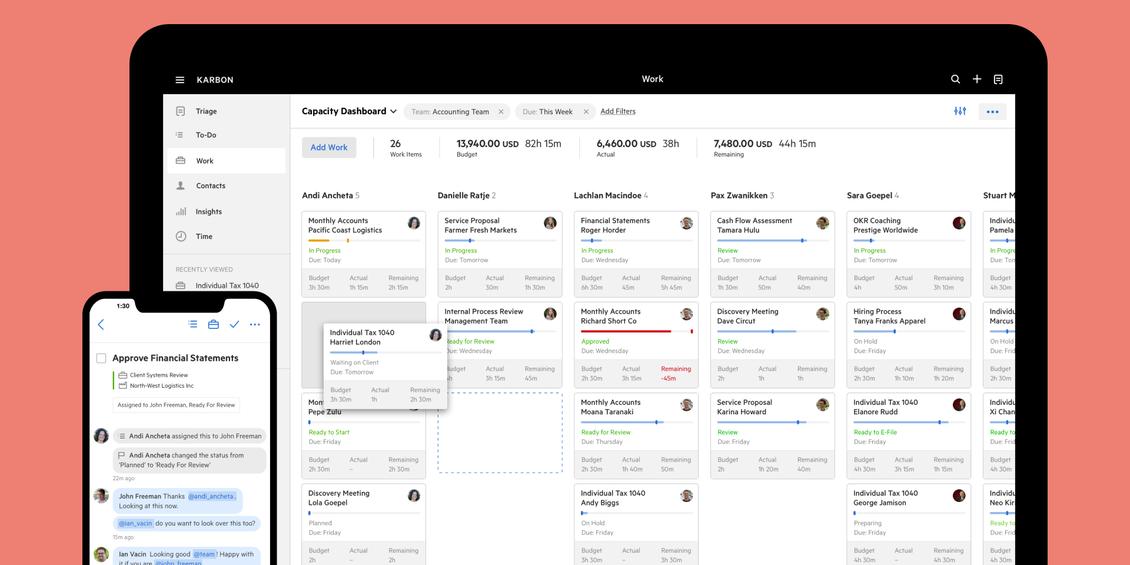Open view settings sliders icon

point(960,111)
